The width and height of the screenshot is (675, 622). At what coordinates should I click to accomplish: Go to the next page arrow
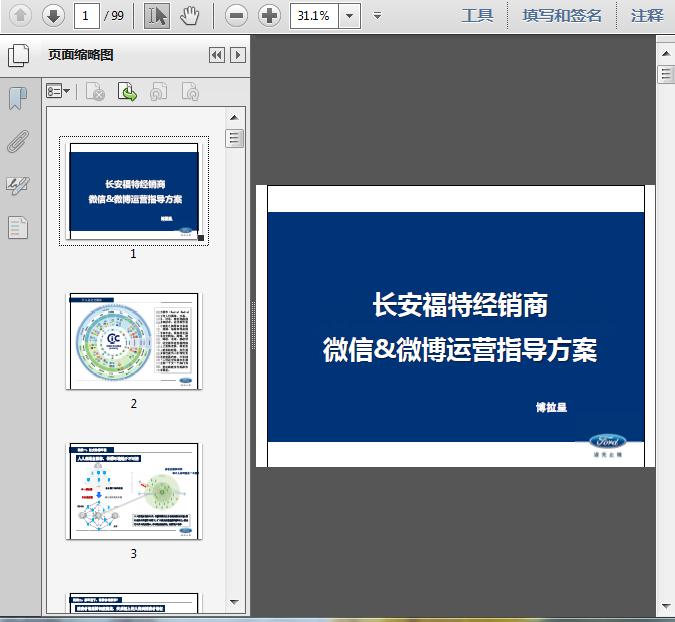pyautogui.click(x=53, y=16)
